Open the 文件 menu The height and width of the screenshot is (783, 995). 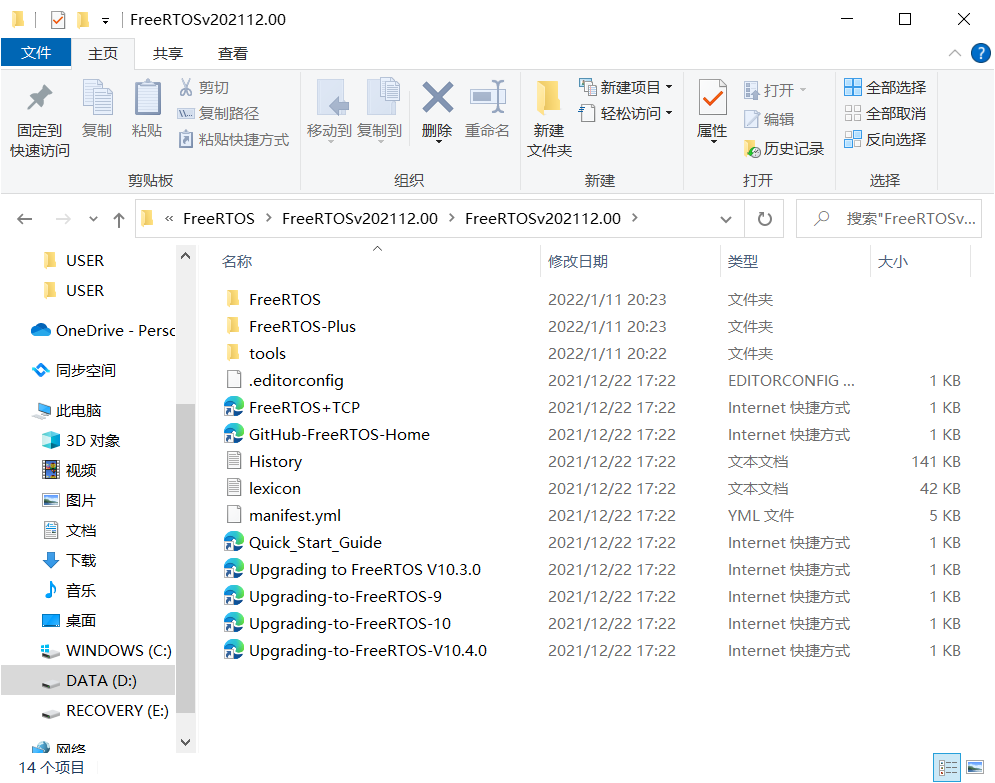[x=36, y=53]
